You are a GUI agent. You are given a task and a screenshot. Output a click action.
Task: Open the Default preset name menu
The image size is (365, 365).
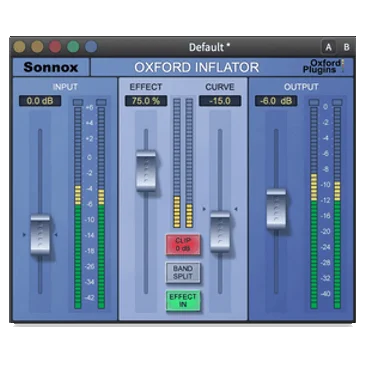[x=210, y=47]
